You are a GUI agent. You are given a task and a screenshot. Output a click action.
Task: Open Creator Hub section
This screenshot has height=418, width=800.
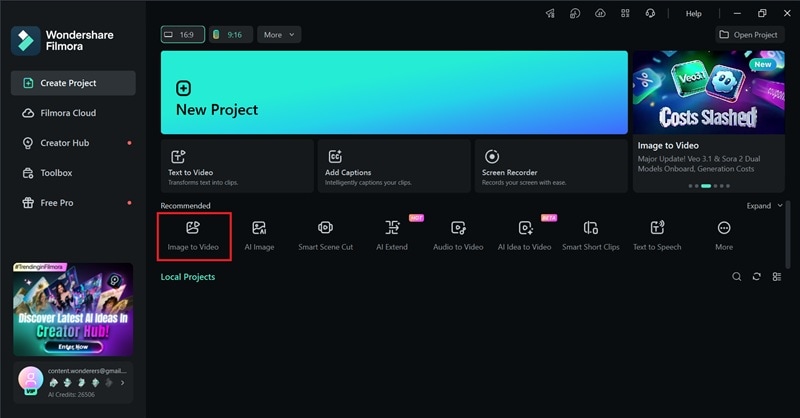coord(73,143)
